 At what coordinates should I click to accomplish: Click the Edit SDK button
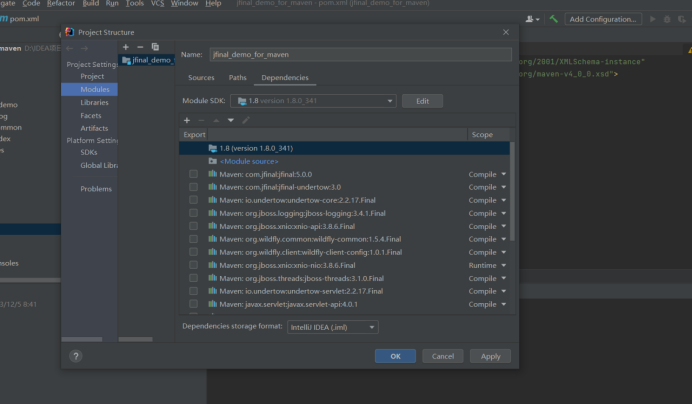(422, 101)
